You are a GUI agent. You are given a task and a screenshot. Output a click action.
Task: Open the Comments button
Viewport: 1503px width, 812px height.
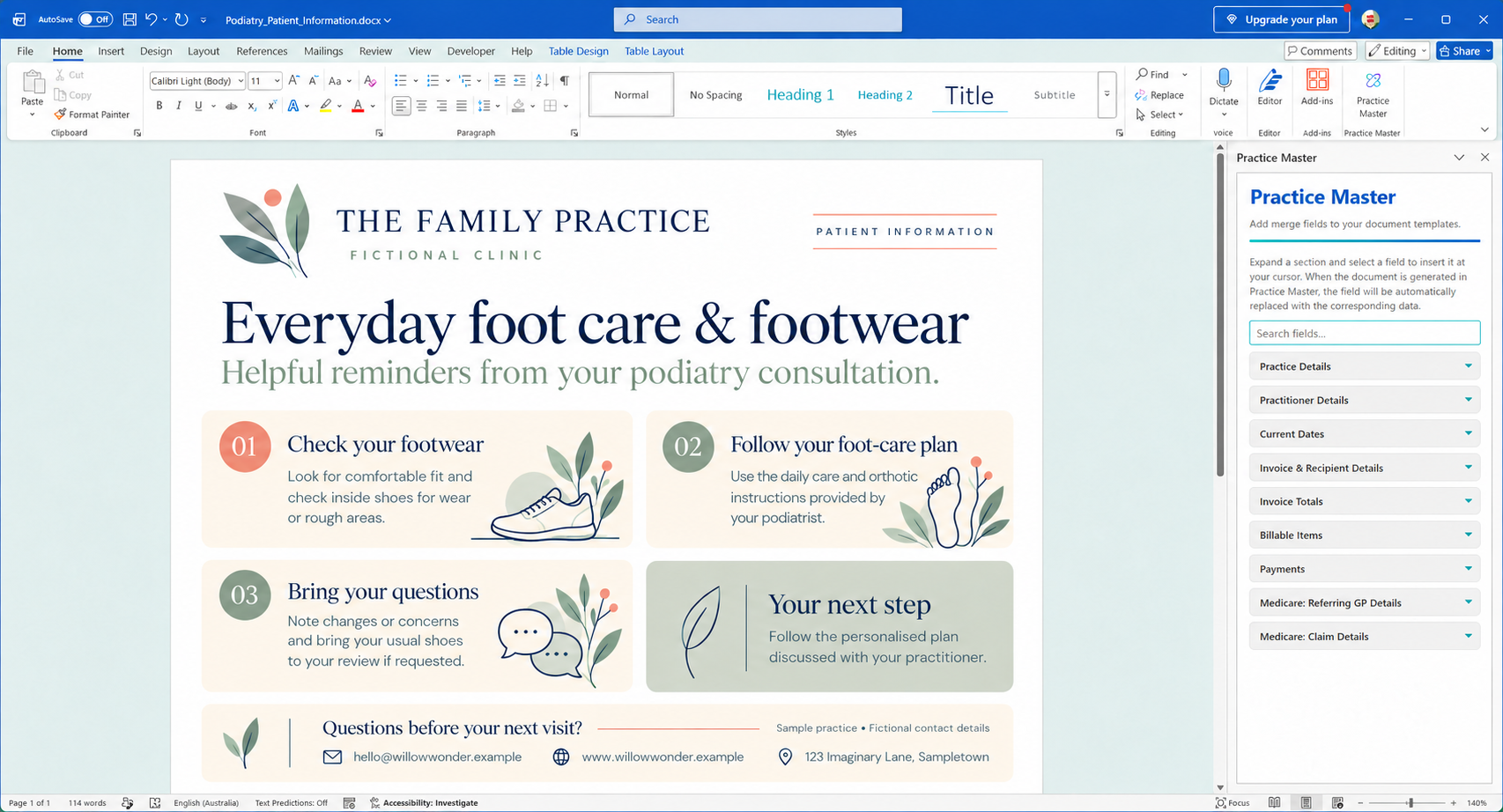(x=1320, y=51)
